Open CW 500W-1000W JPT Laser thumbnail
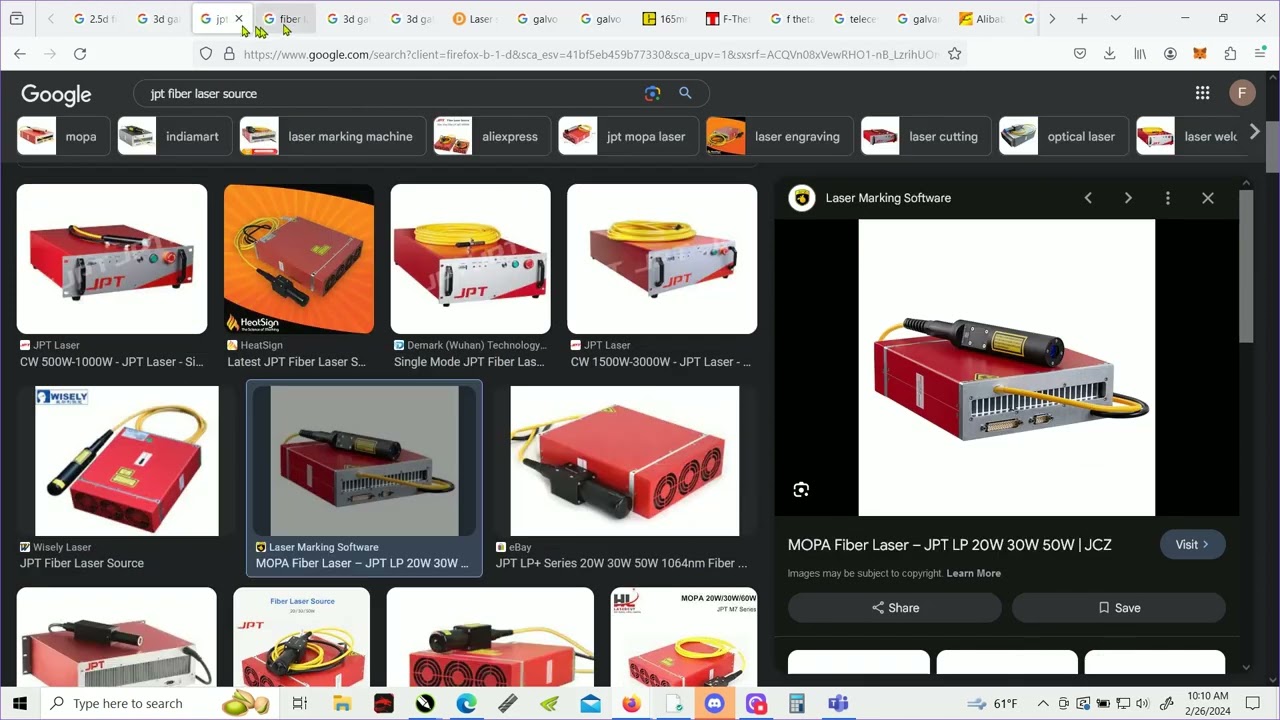The height and width of the screenshot is (720, 1280). click(x=112, y=259)
